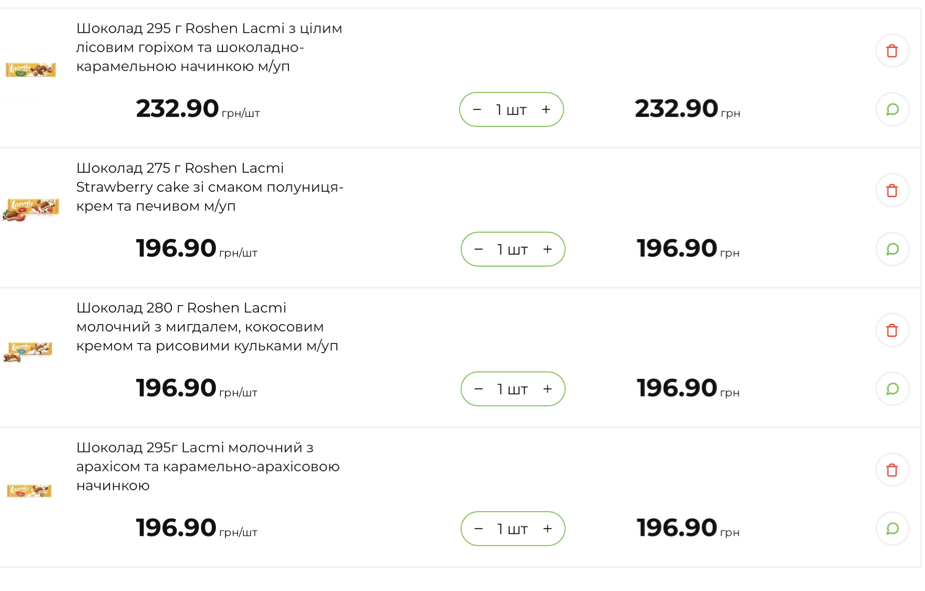The width and height of the screenshot is (925, 591).
Task: Decrease quantity of 295 г hazelnut chocolate
Action: click(477, 110)
